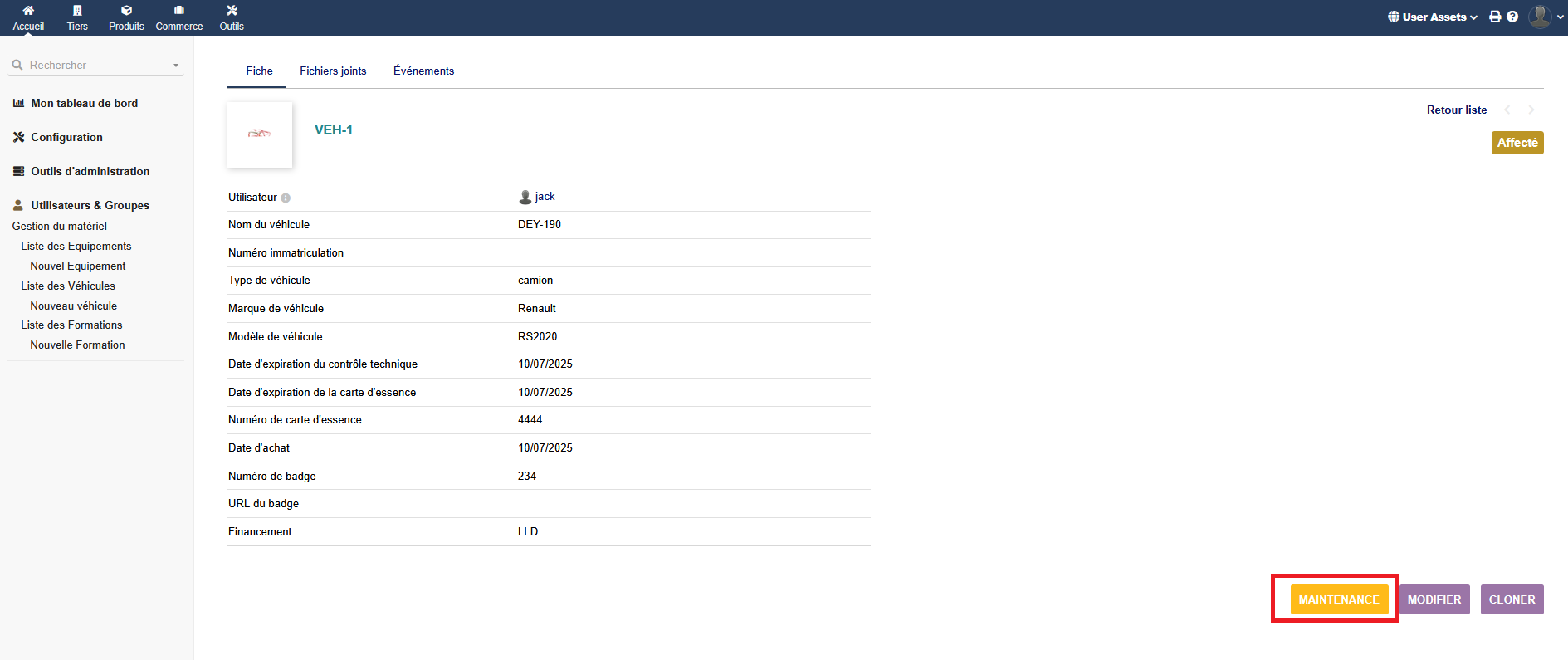The width and height of the screenshot is (1568, 660).
Task: Click the Retour liste link
Action: [1456, 110]
